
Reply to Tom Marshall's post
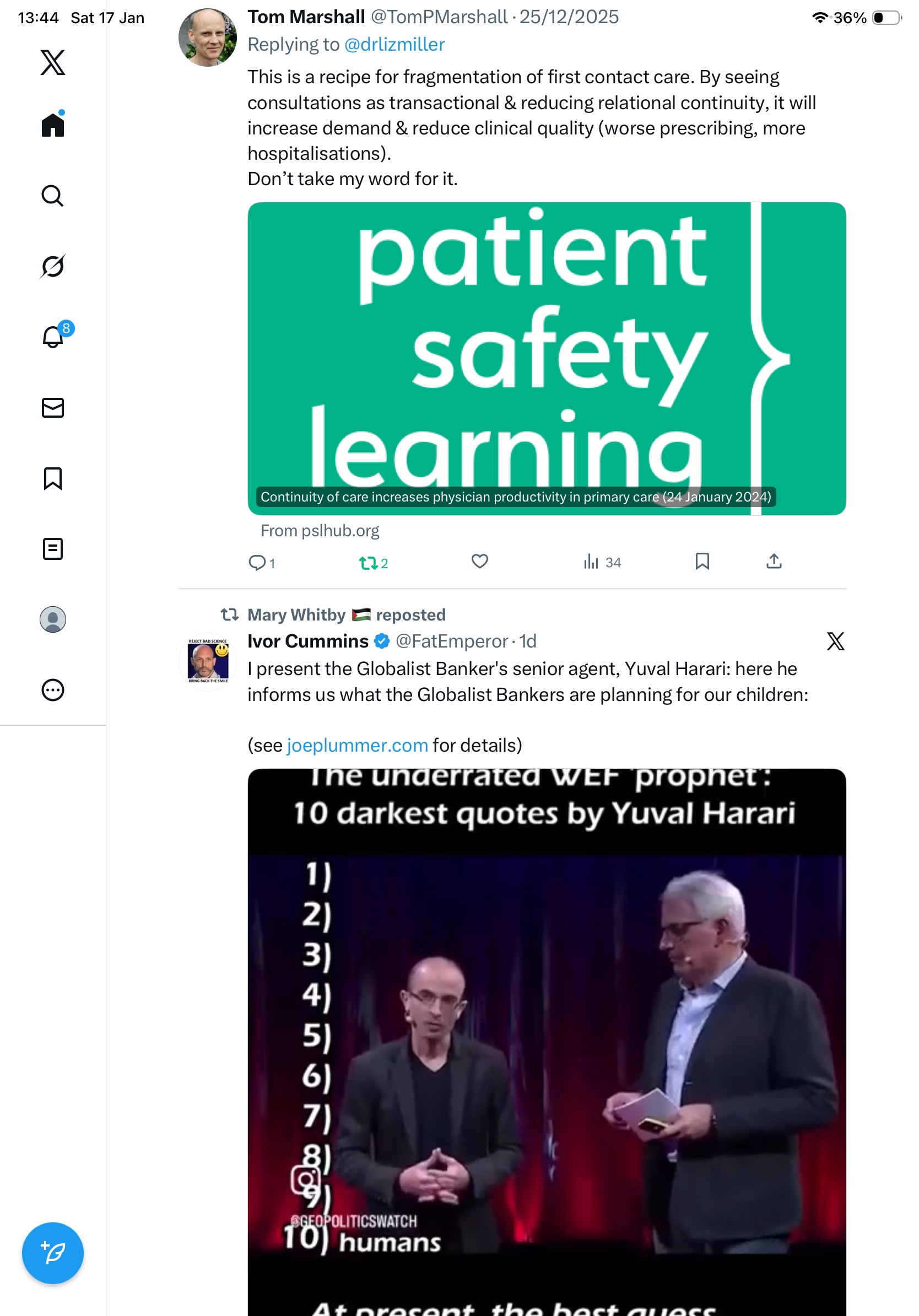pyautogui.click(x=261, y=563)
